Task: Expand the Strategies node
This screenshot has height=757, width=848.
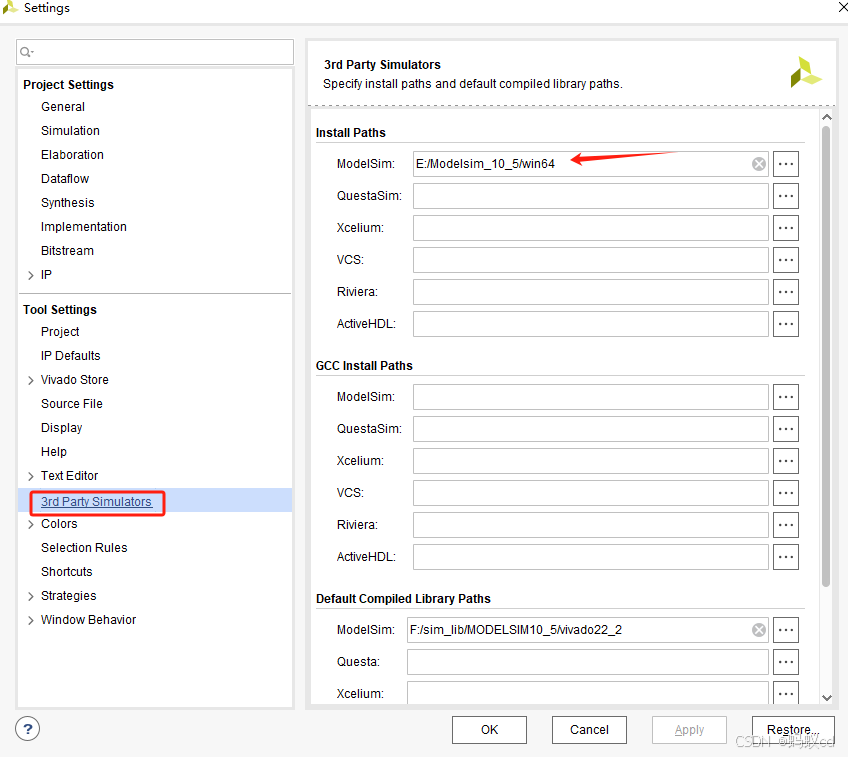Action: 31,596
